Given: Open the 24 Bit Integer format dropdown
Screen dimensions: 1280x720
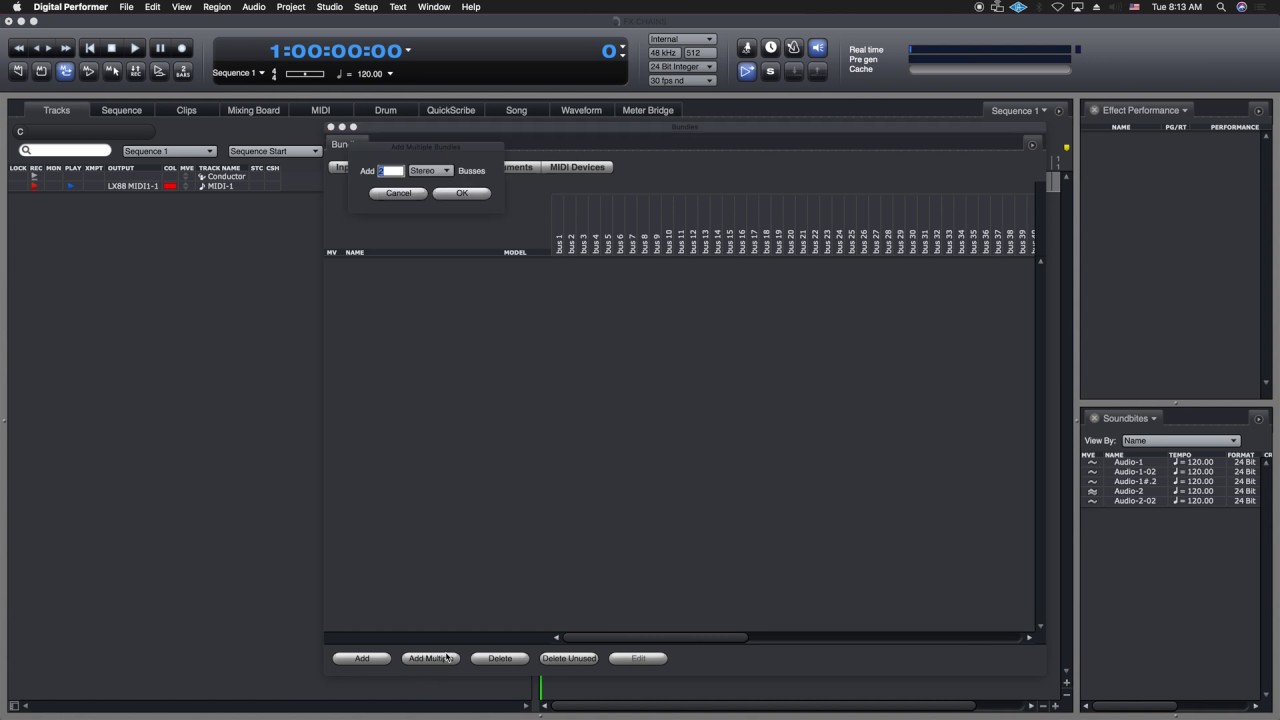Looking at the screenshot, I should (x=682, y=67).
